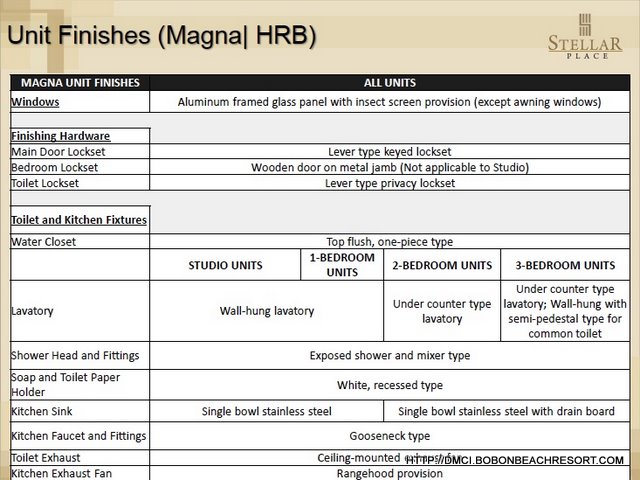This screenshot has height=480, width=640.
Task: Click the 3-BEDROOM UNITS column header
Action: pos(565,265)
